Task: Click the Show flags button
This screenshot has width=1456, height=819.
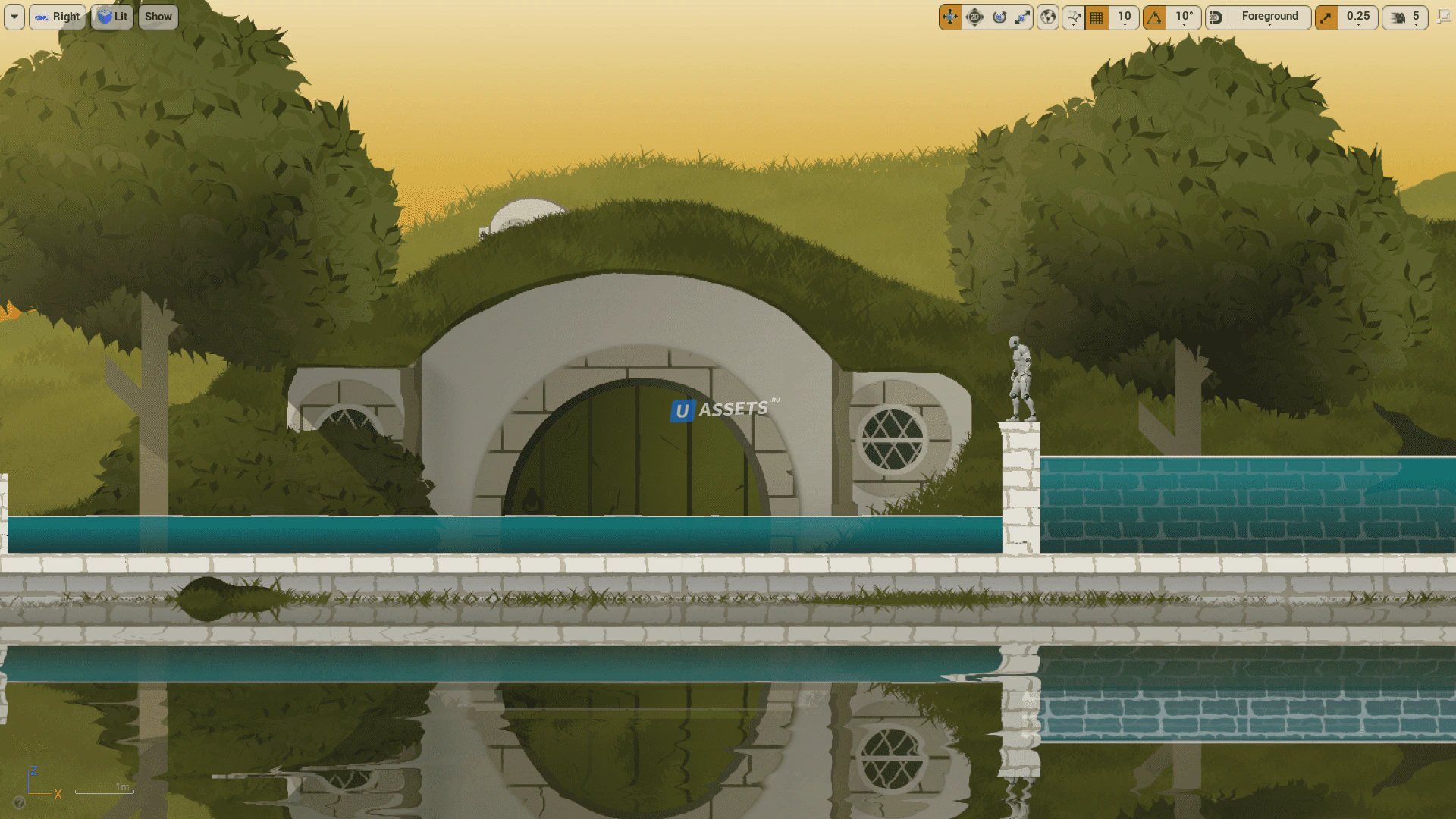Action: (x=158, y=17)
